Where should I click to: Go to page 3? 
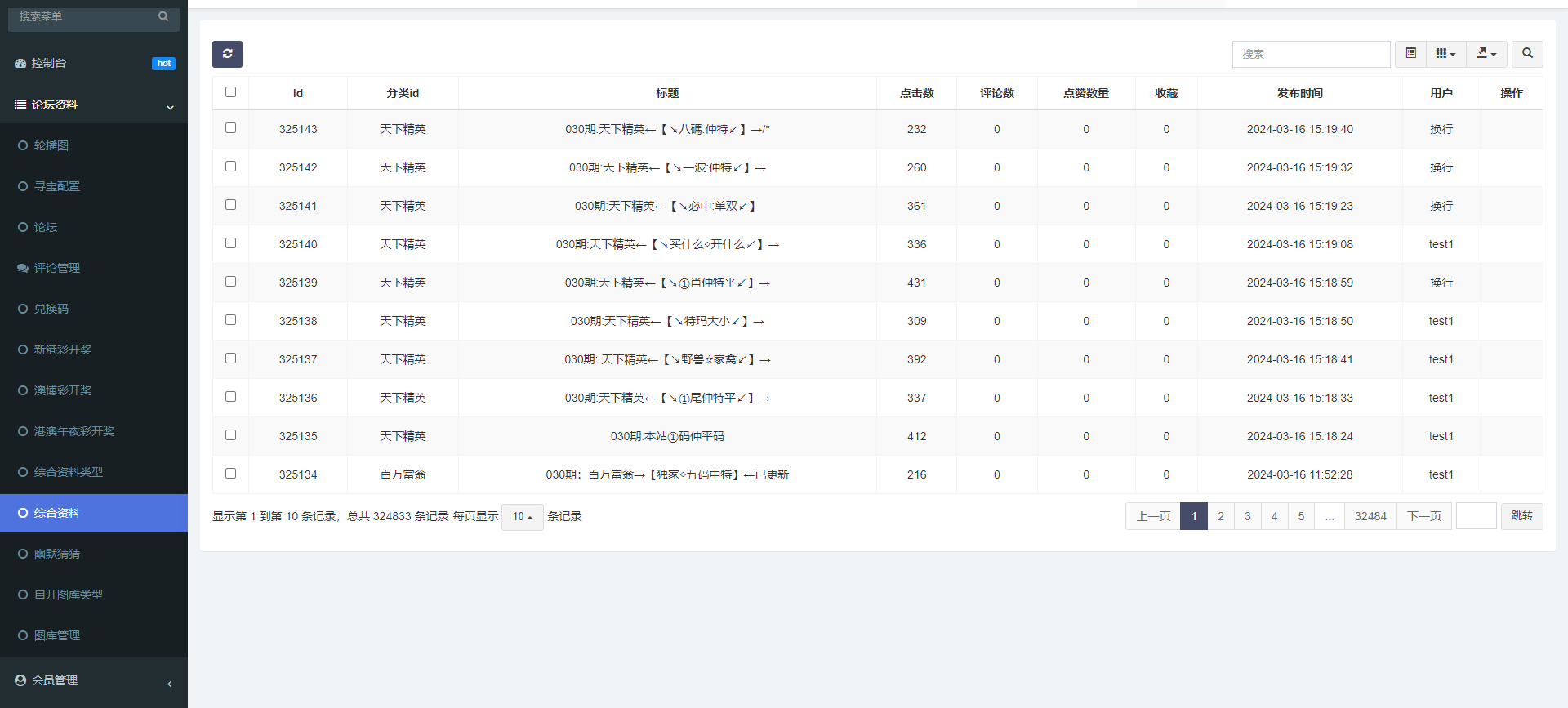[x=1248, y=516]
